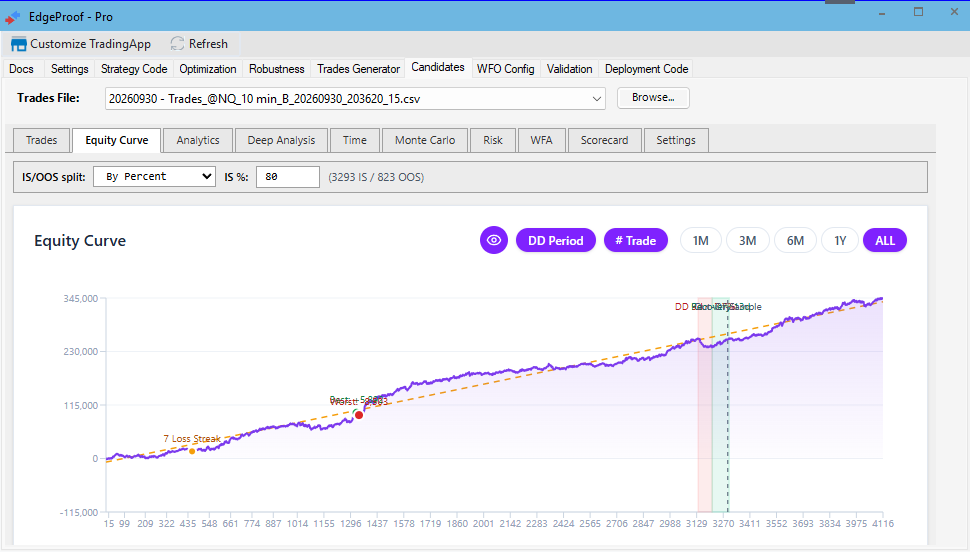This screenshot has width=970, height=552.
Task: Click the Refresh toolbar label
Action: pos(208,44)
